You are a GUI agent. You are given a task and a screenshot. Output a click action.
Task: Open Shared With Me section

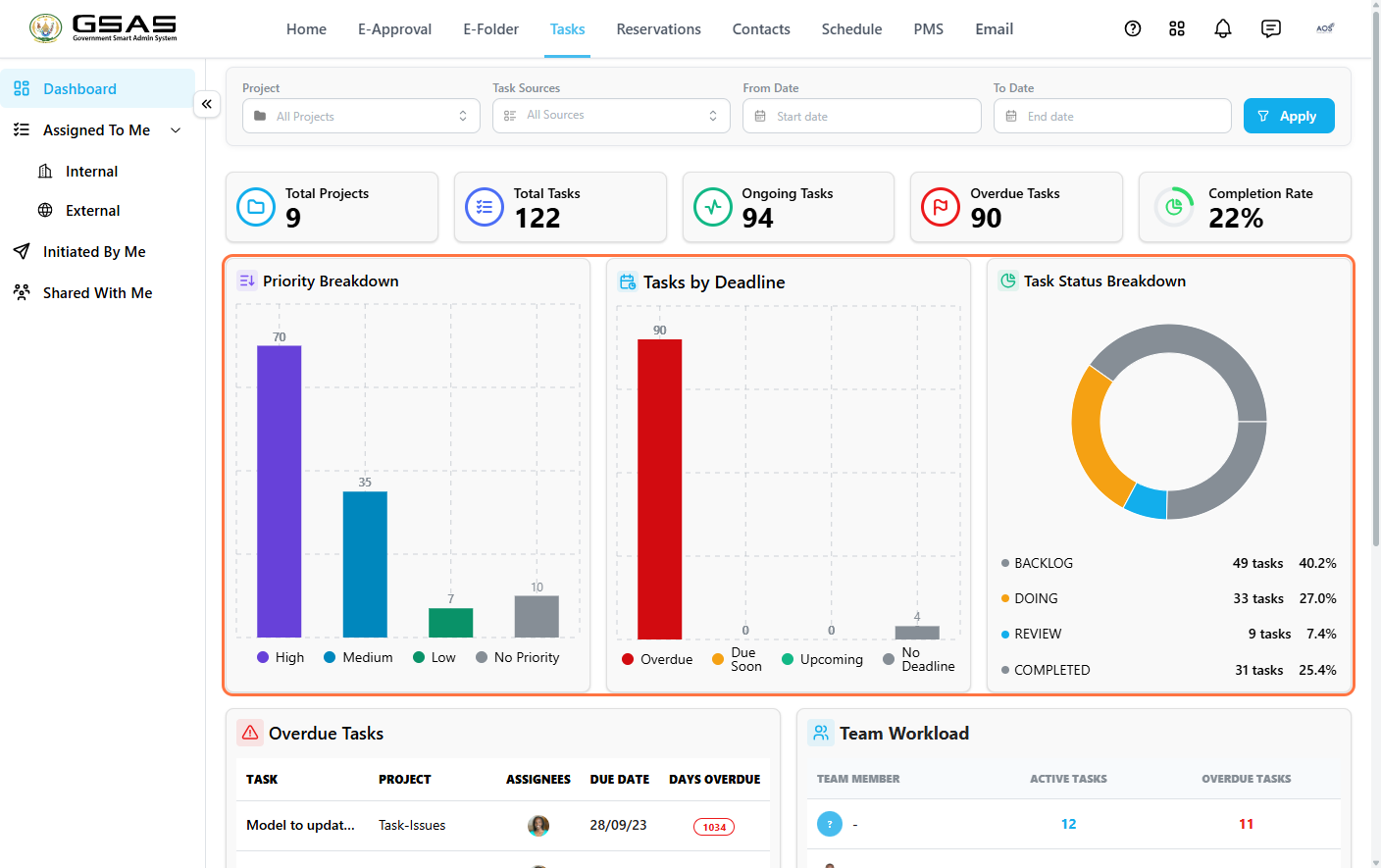(x=98, y=292)
